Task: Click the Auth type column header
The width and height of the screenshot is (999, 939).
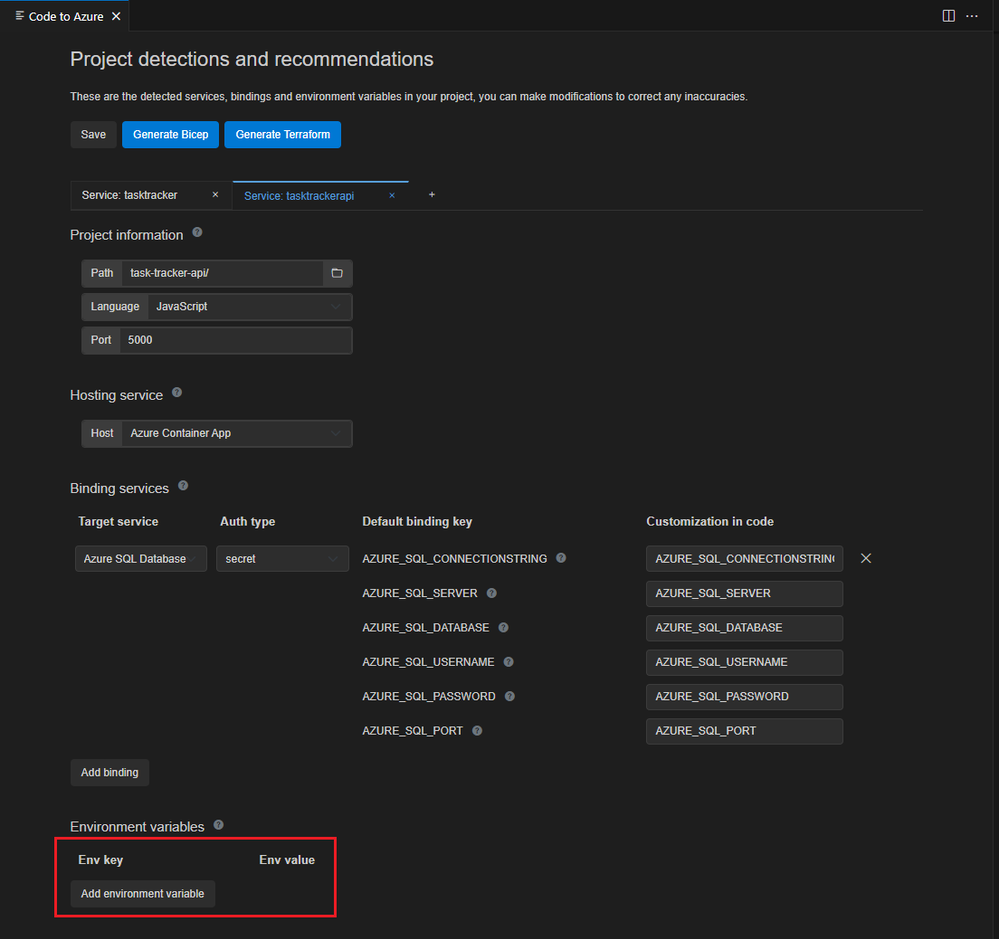Action: coord(247,521)
